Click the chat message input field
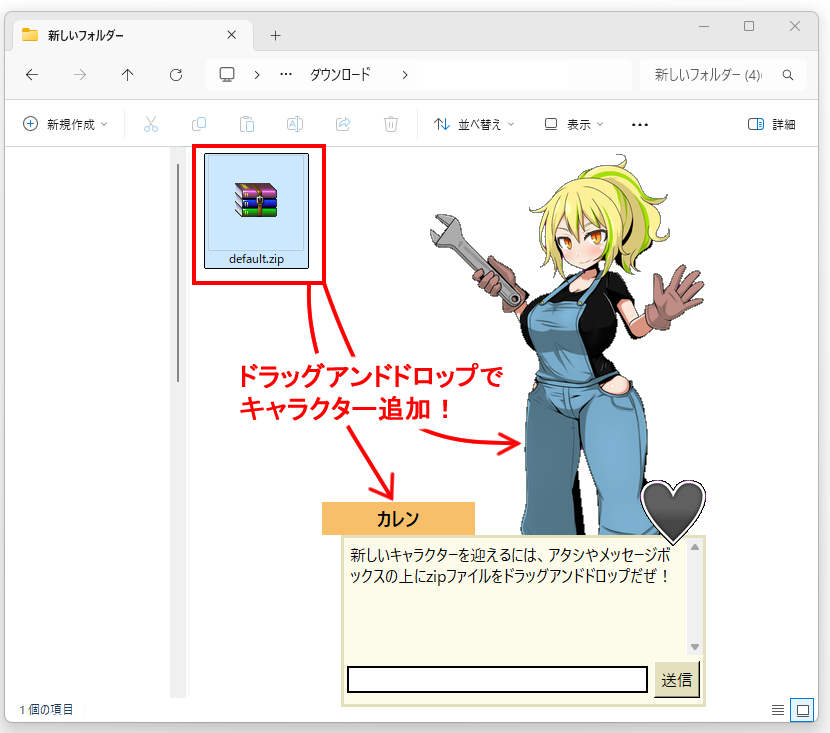 [x=497, y=680]
